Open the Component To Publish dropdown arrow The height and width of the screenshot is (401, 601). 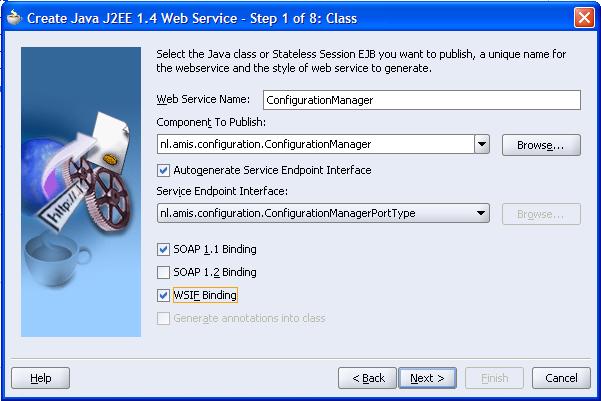[x=482, y=144]
